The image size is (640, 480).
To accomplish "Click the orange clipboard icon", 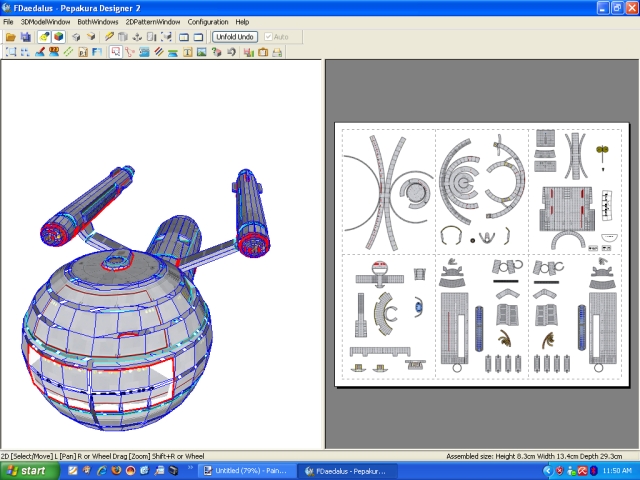I will (x=263, y=52).
